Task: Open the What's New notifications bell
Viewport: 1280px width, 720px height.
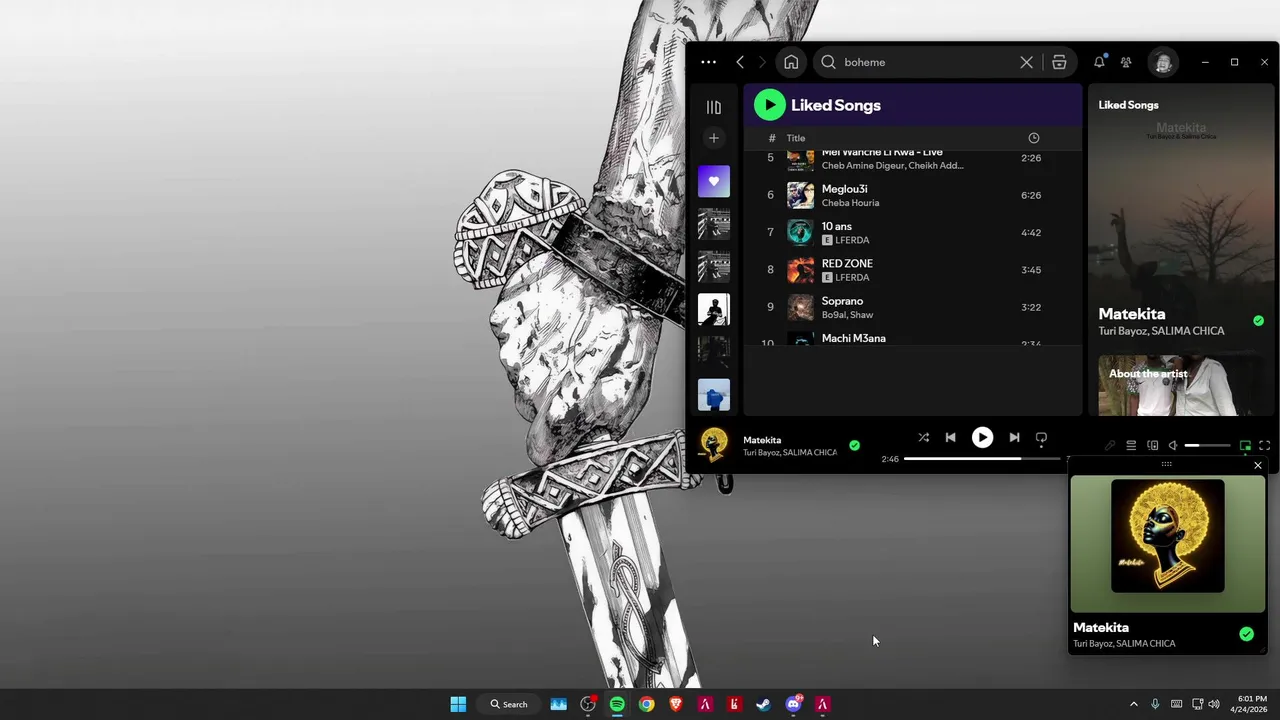Action: click(1099, 62)
